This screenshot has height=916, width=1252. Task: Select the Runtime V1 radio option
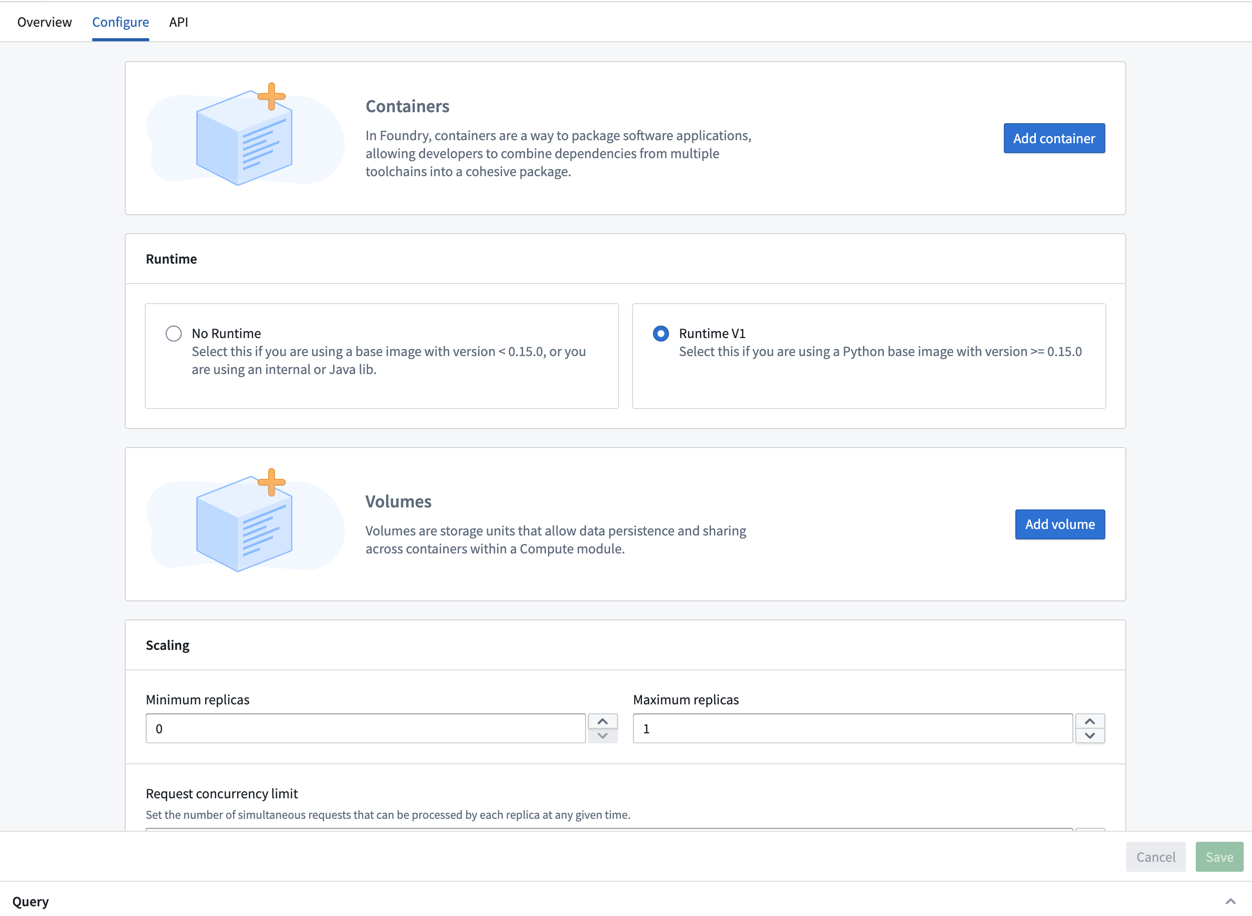coord(661,333)
